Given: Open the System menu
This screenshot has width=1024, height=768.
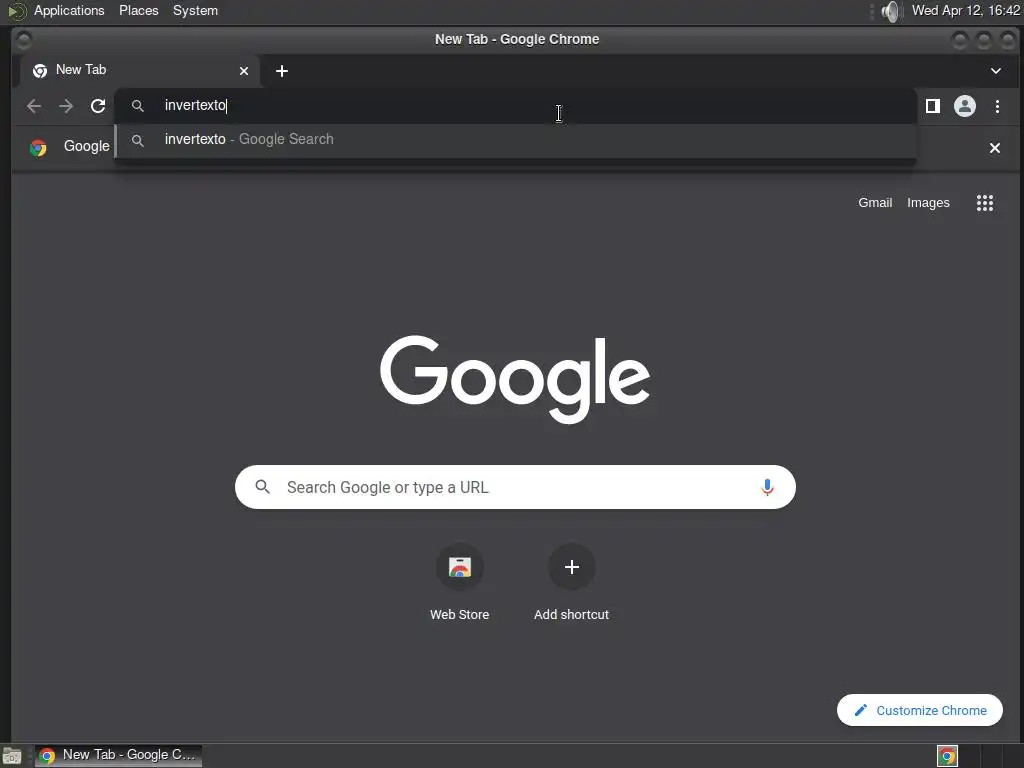Looking at the screenshot, I should click(x=195, y=10).
